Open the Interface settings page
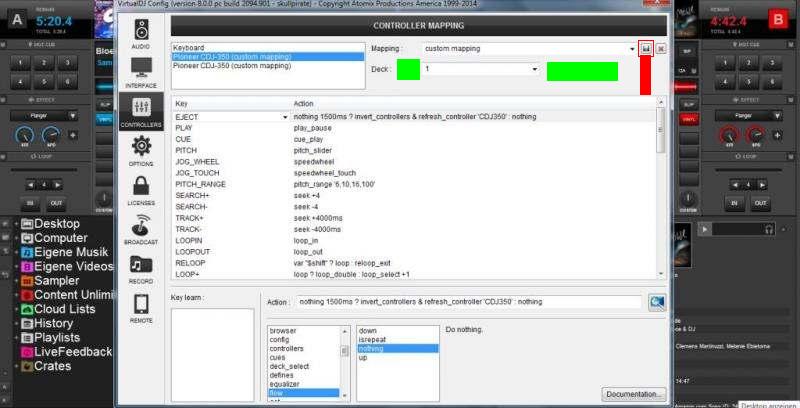Screen dimensions: 800x408 (x=141, y=73)
